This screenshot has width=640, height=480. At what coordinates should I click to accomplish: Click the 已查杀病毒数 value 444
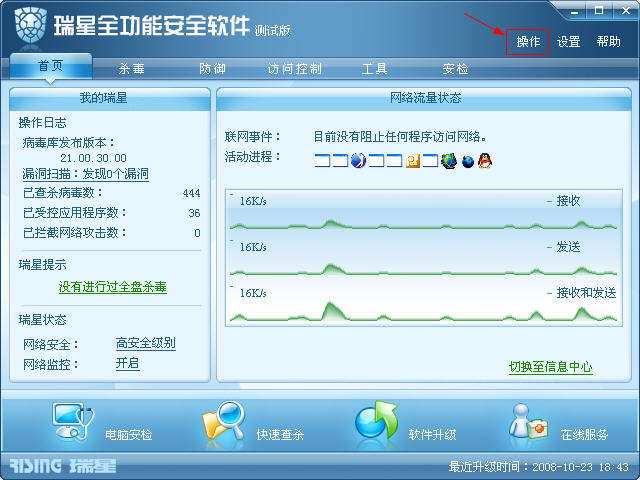coord(191,193)
